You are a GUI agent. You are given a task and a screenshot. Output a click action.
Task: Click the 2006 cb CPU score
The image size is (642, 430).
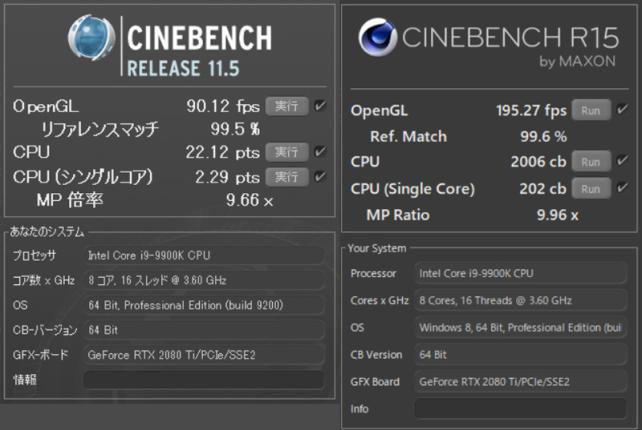[538, 162]
